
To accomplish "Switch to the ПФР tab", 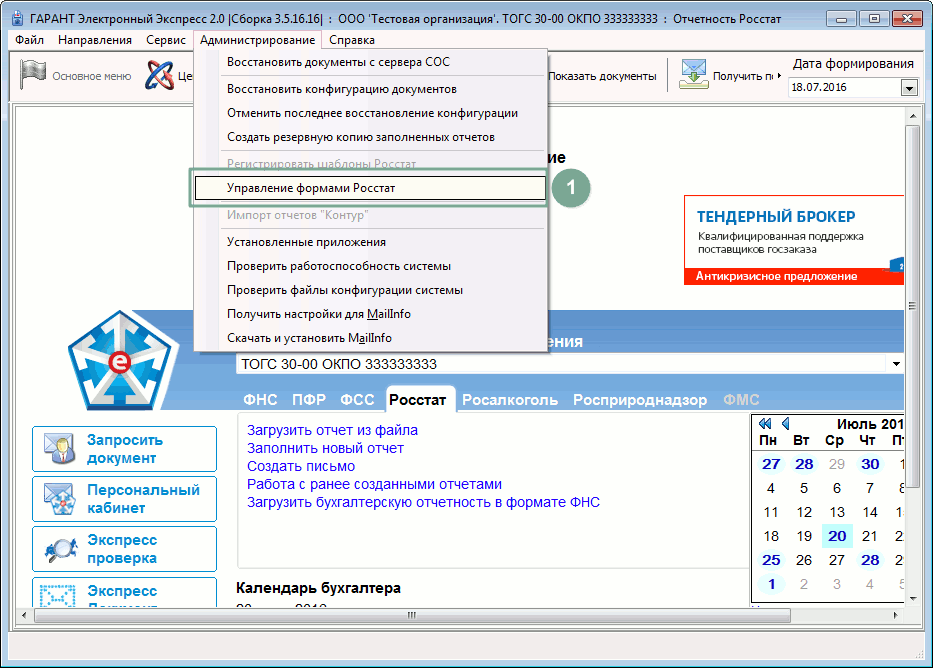I will pos(309,400).
